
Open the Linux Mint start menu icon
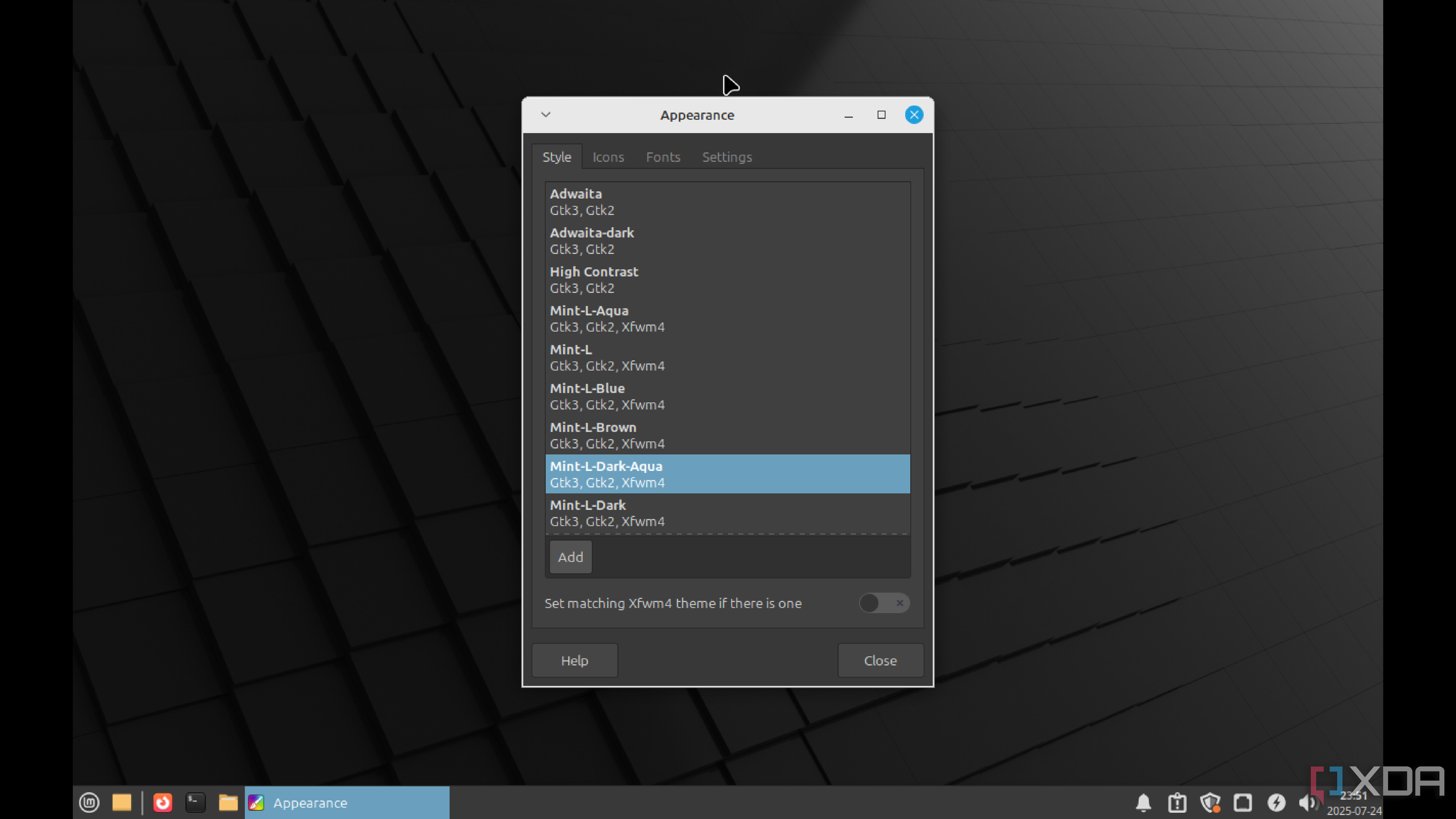pyautogui.click(x=89, y=802)
